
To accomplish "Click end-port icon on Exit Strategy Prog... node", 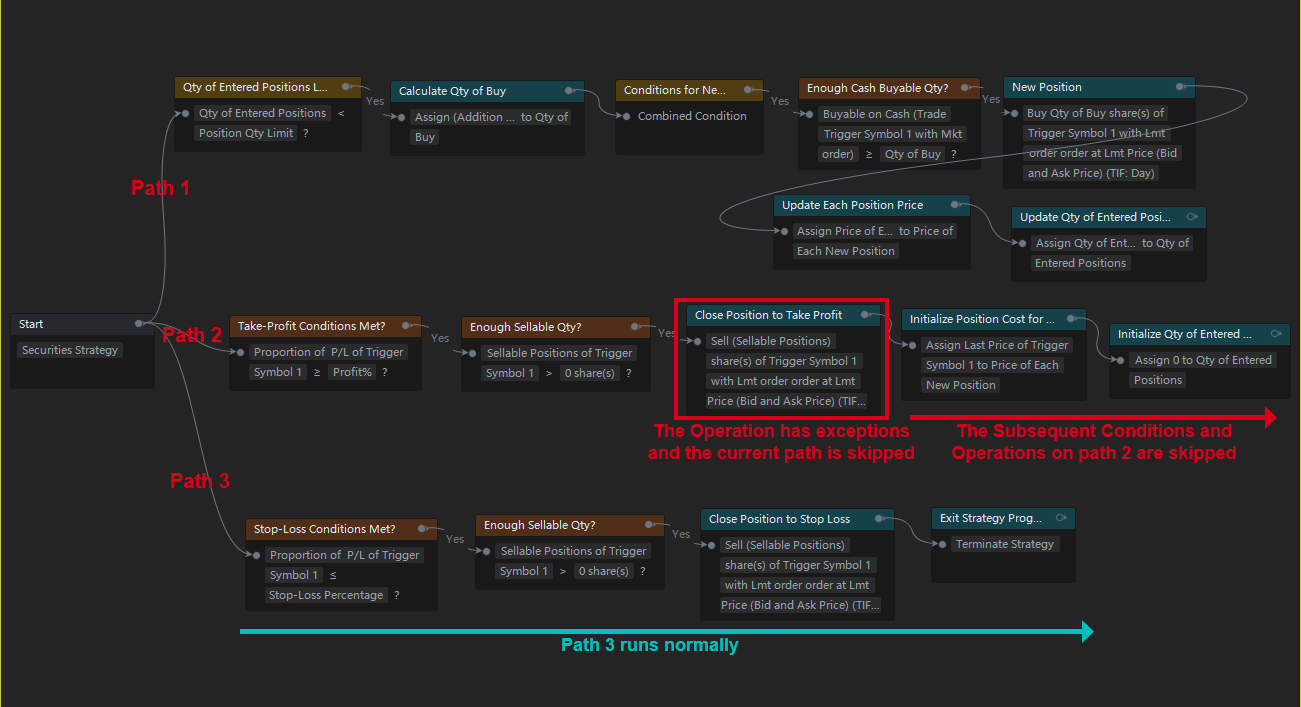I will click(1060, 518).
